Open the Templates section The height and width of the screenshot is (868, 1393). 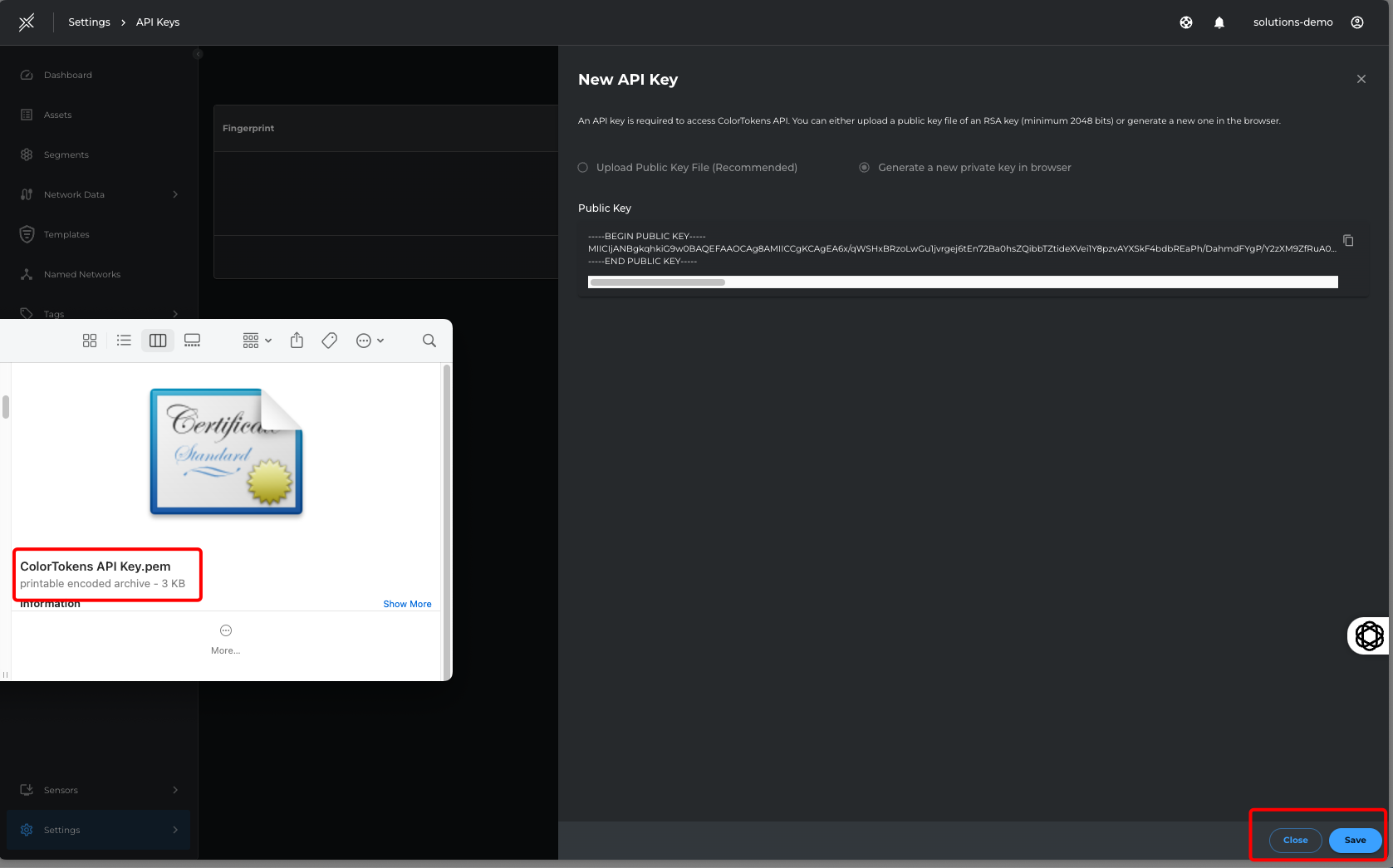(x=66, y=234)
